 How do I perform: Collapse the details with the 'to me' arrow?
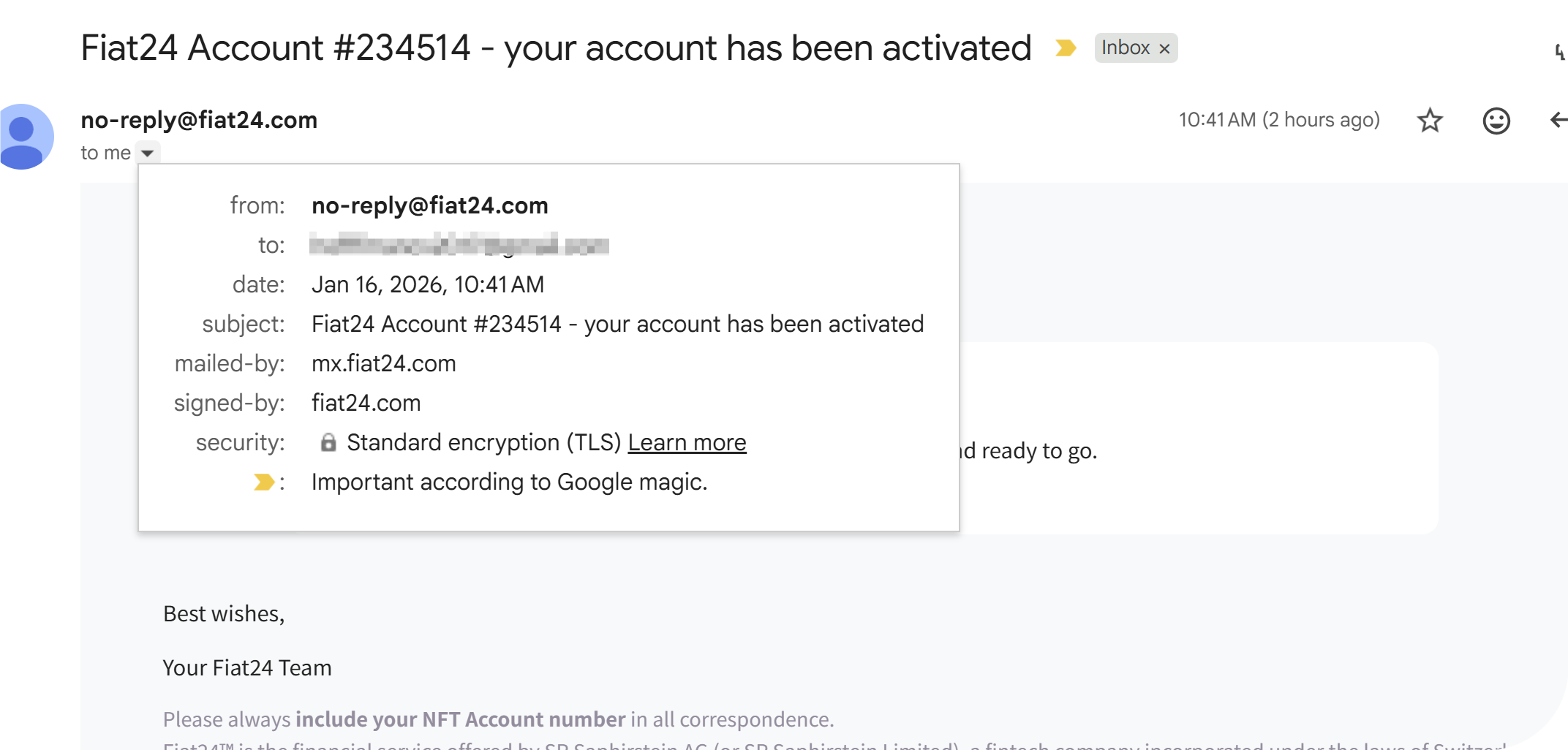point(148,153)
